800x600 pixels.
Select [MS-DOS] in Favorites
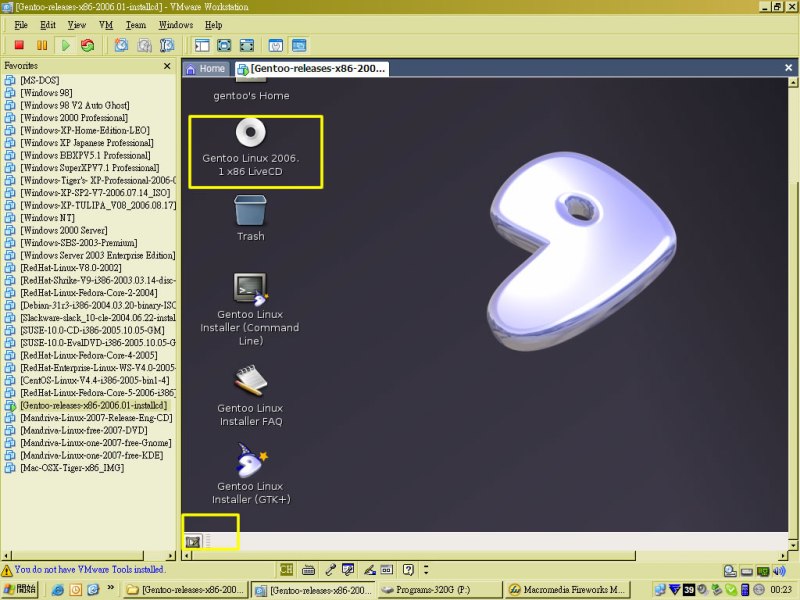tap(39, 80)
